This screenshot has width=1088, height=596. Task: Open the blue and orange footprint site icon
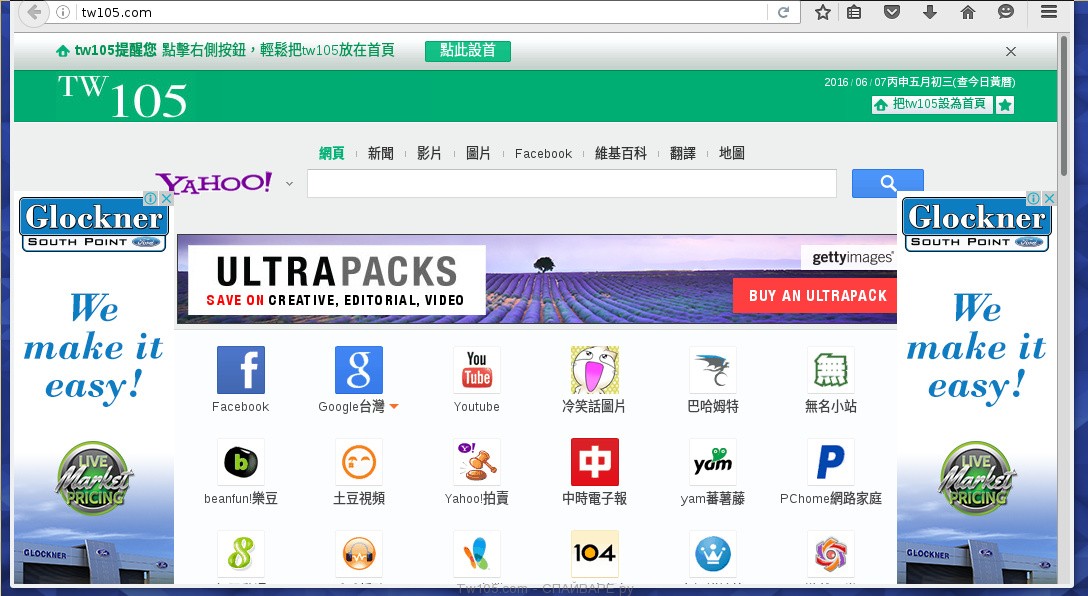point(477,554)
